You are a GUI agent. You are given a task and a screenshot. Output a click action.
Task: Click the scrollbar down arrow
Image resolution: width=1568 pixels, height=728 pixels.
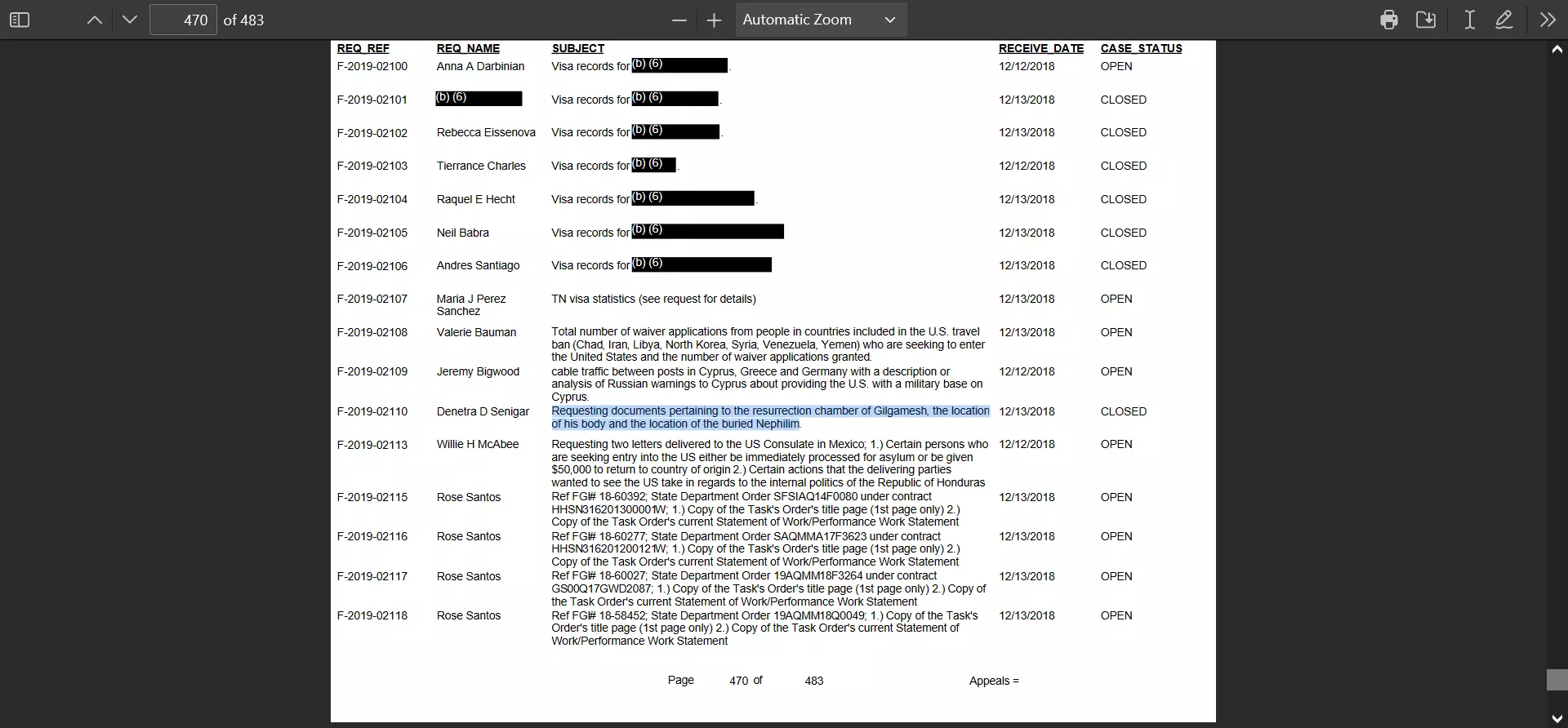pyautogui.click(x=1557, y=719)
